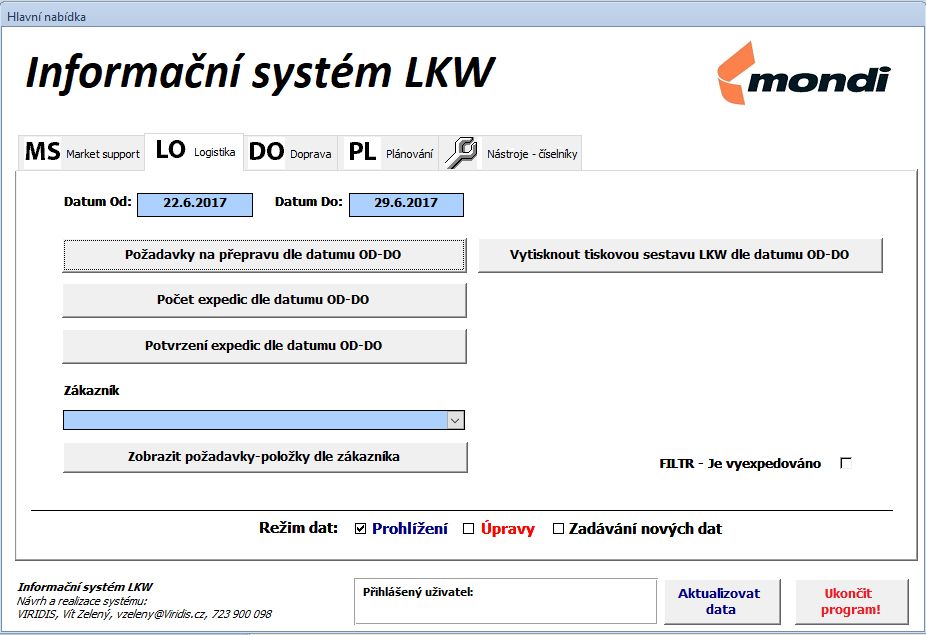Click the Hlavní nabídka window title
The width and height of the screenshot is (926, 635).
pyautogui.click(x=47, y=17)
